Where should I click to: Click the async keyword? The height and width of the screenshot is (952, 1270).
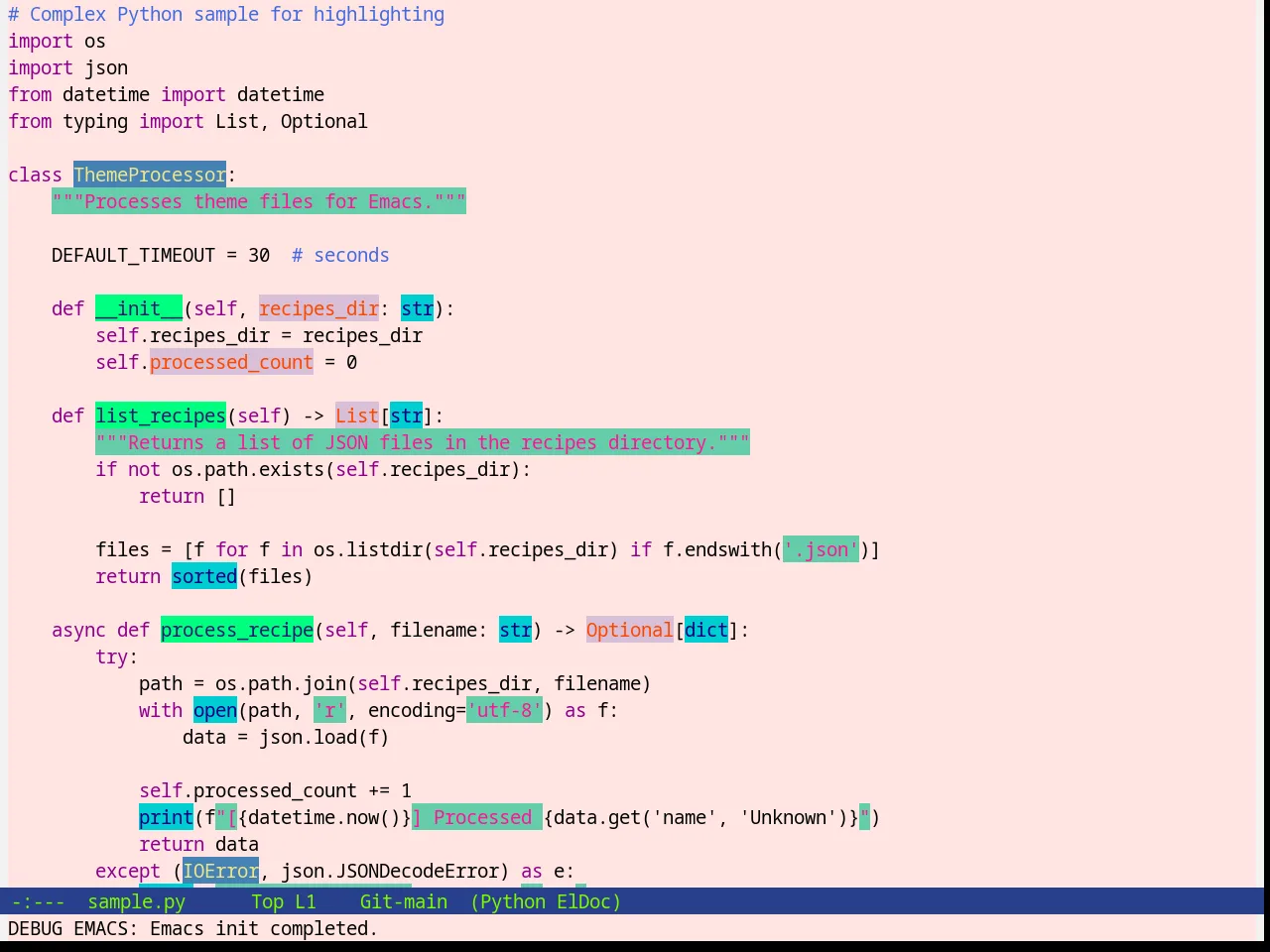click(78, 630)
